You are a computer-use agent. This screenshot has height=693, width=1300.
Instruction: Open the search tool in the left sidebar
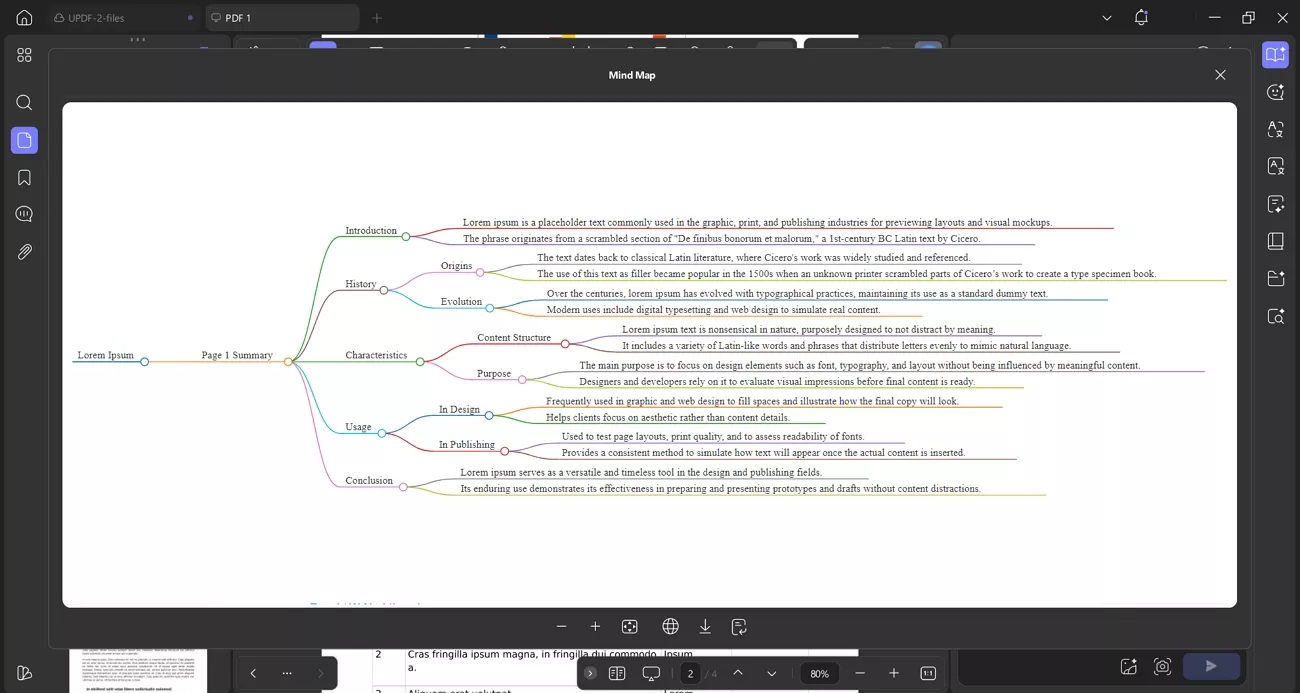coord(24,102)
